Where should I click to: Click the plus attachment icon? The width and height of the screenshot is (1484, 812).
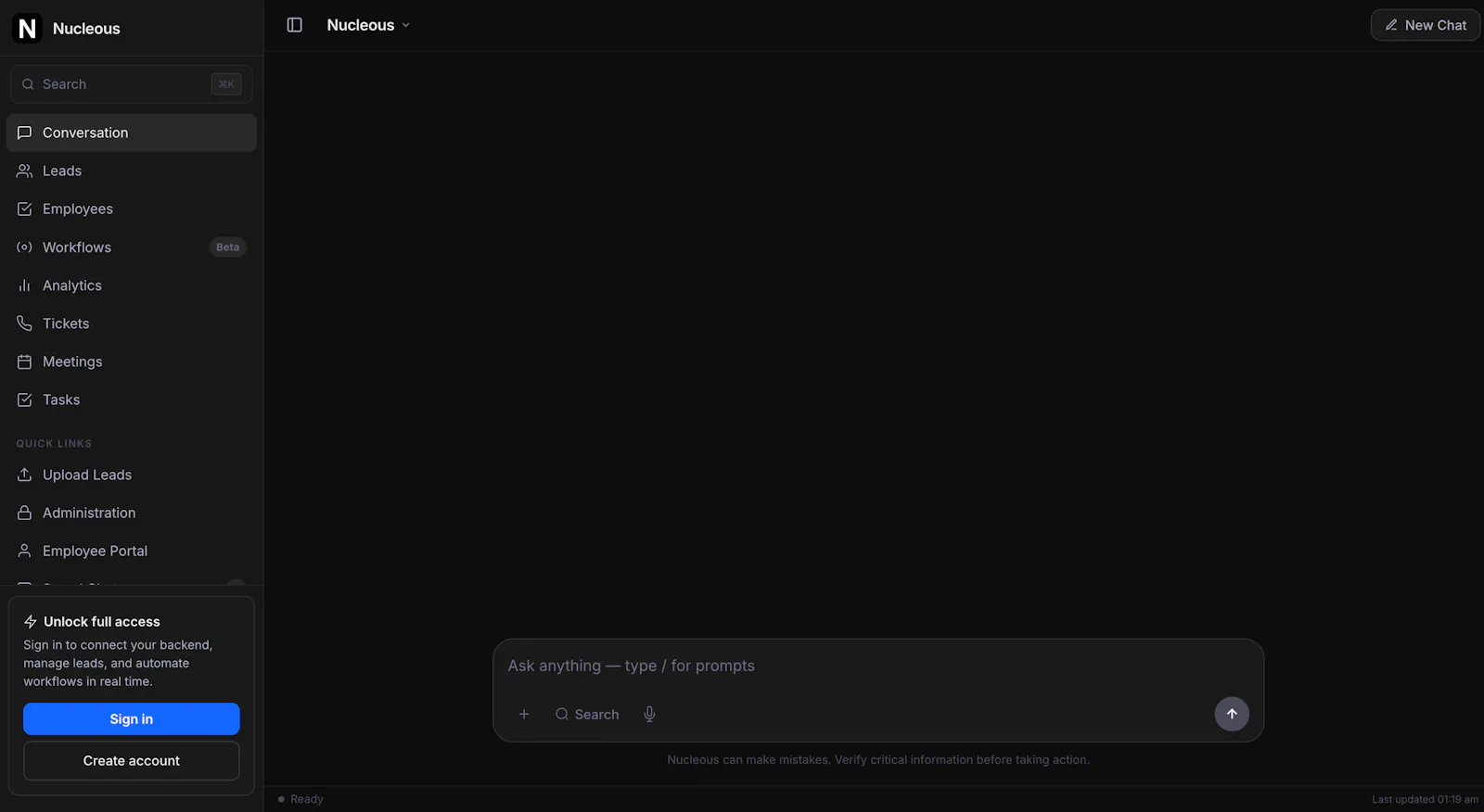click(524, 714)
